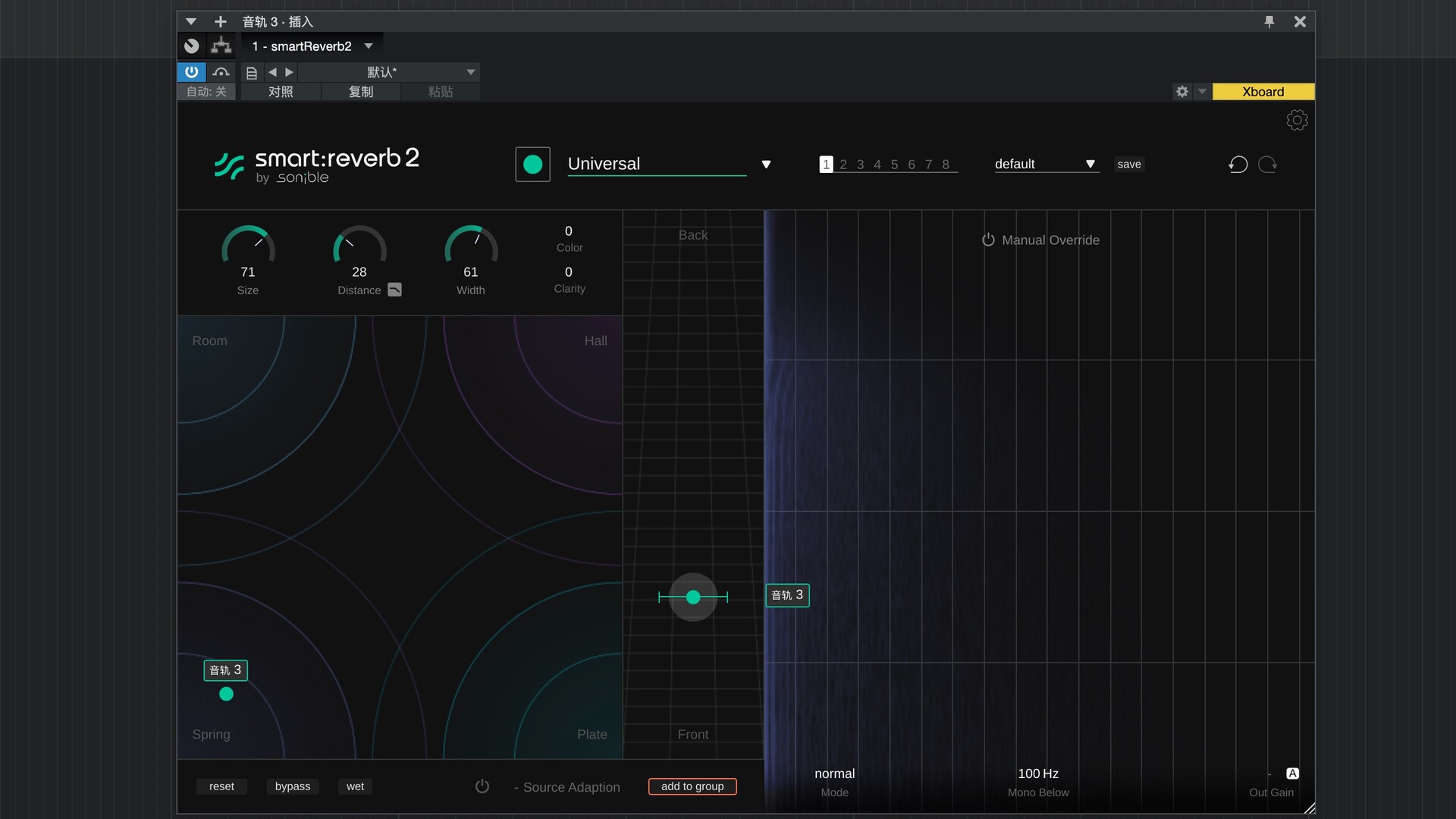Select state slot 8
The image size is (1456, 819).
pos(946,165)
